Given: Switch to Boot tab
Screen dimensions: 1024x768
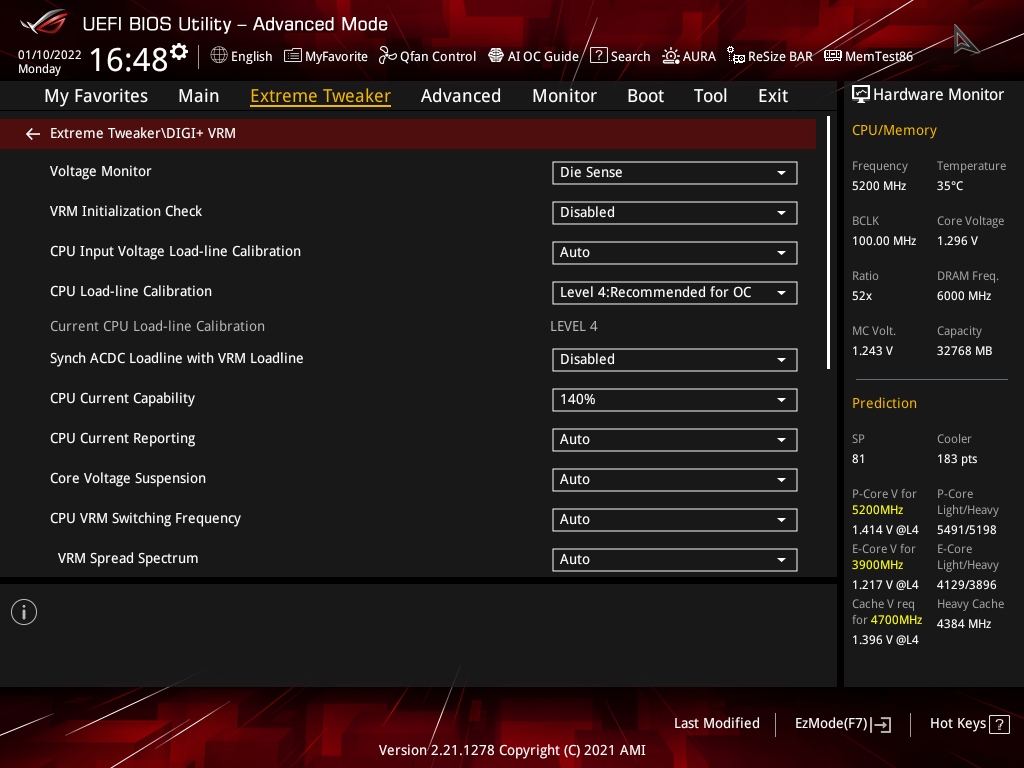Looking at the screenshot, I should pos(645,96).
